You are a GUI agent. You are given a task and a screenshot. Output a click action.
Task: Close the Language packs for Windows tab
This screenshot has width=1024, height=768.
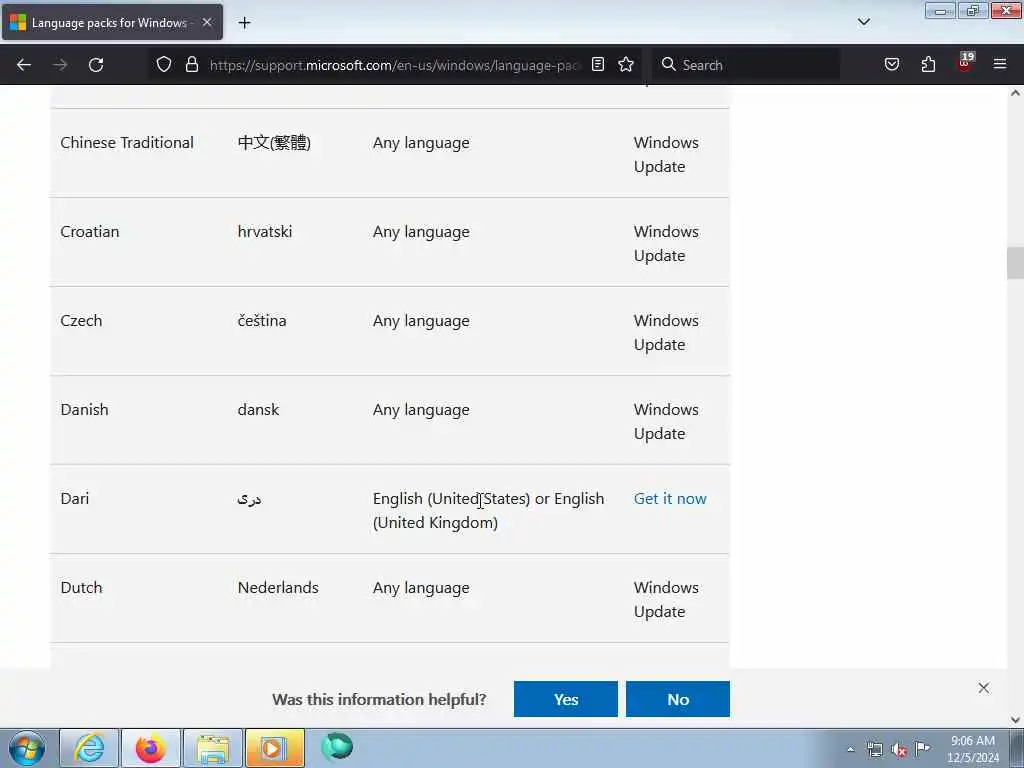pos(207,22)
